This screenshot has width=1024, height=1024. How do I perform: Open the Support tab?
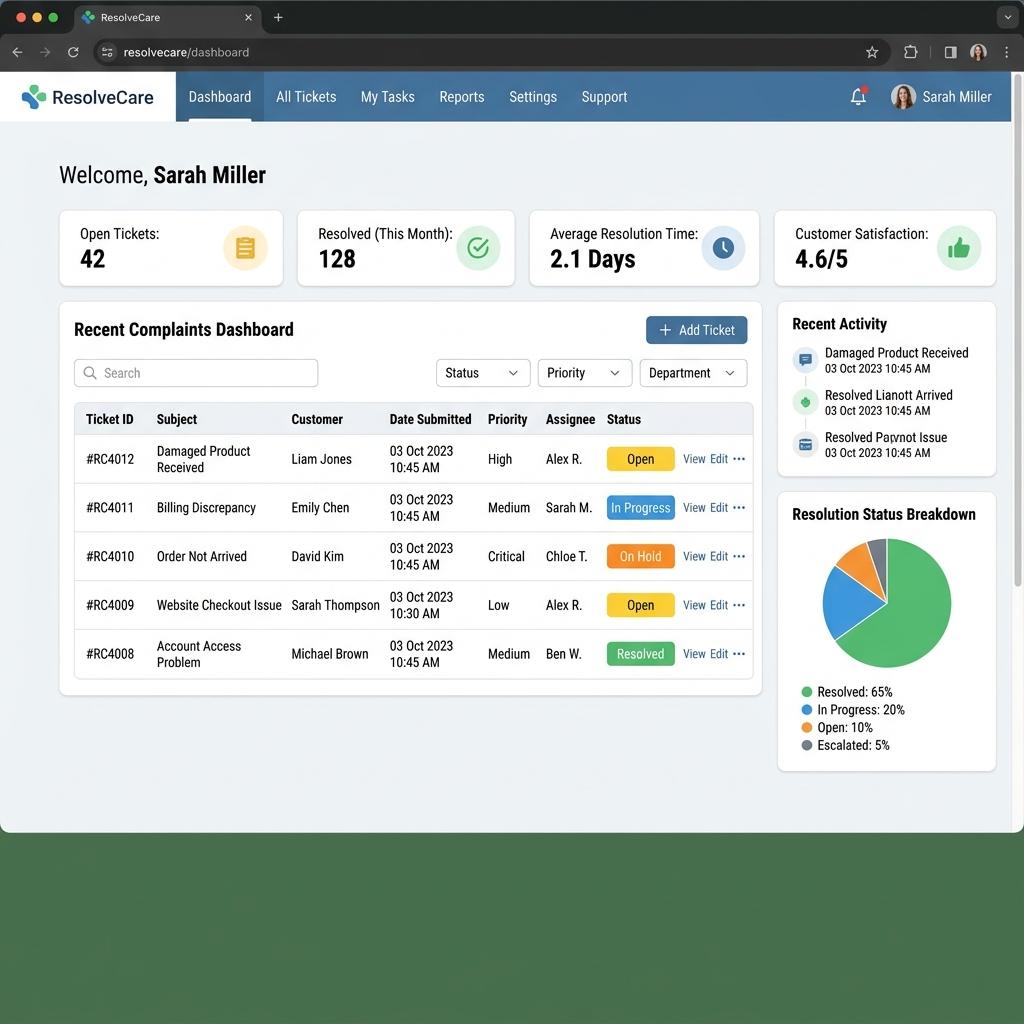pos(604,97)
